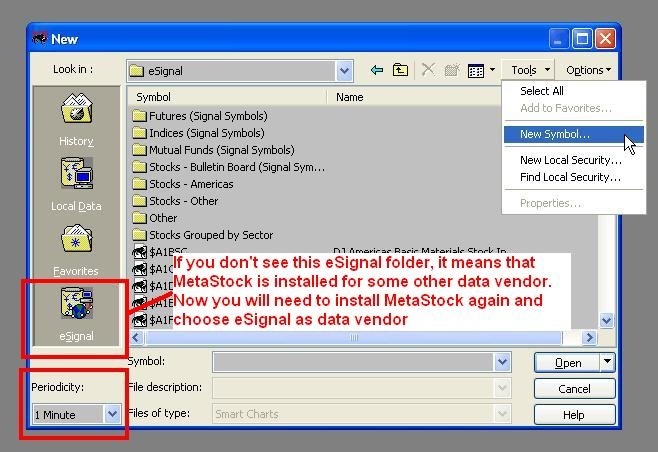Select "Stocks - Other" row text
Screen dimensions: 658x452
184,201
